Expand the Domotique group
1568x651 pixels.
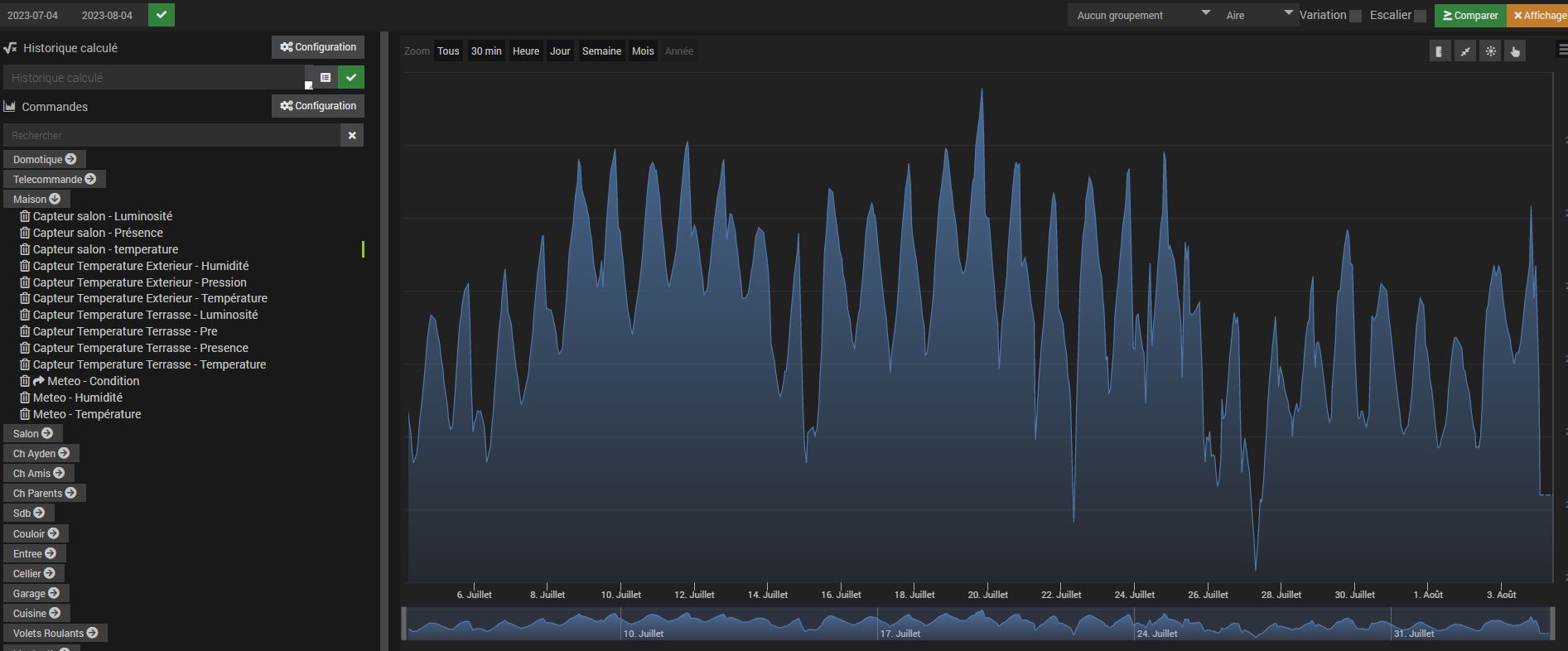tap(45, 159)
